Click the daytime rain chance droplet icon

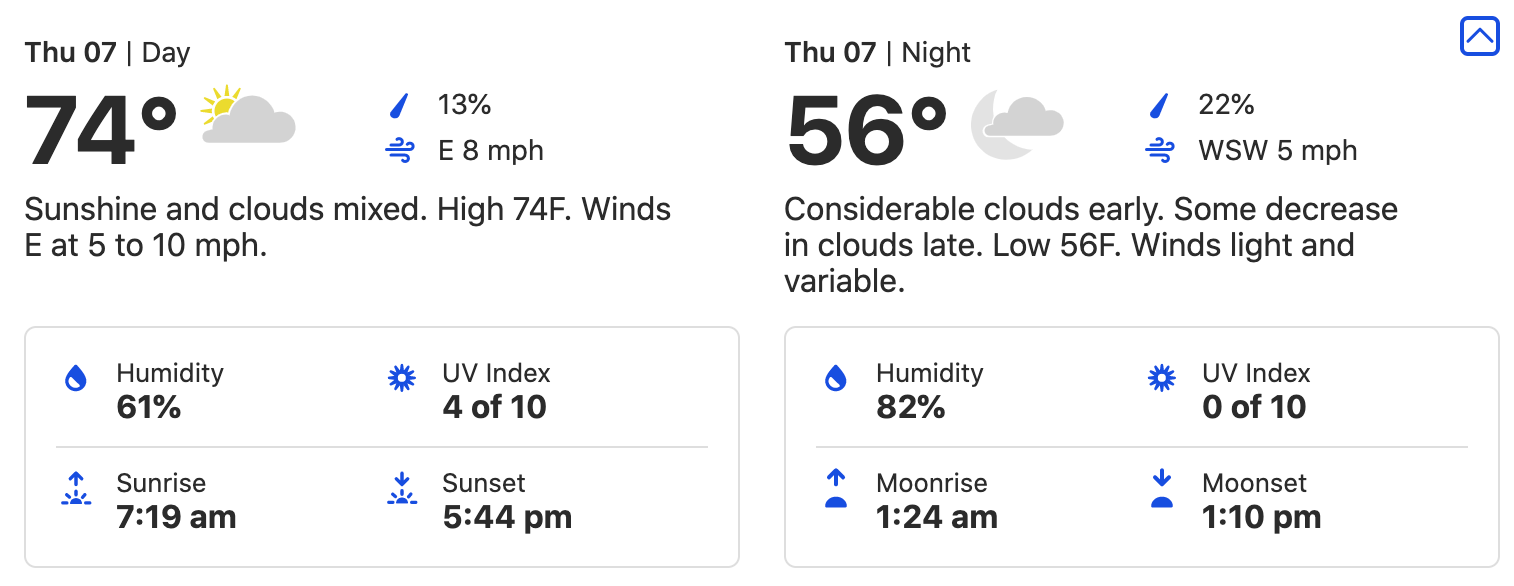pyautogui.click(x=400, y=105)
